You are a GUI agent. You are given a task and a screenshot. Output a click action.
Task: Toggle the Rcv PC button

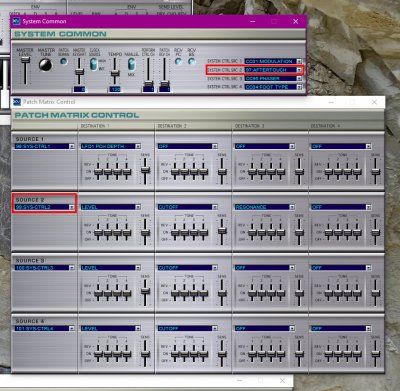(179, 61)
